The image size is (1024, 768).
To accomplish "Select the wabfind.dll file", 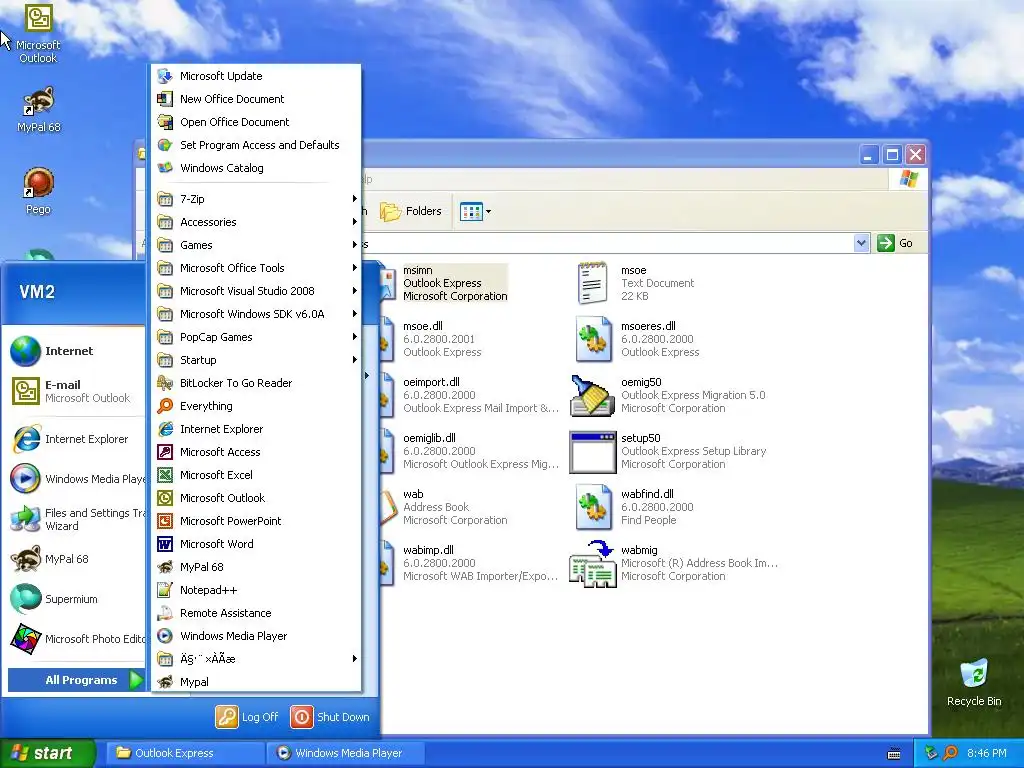I will [x=635, y=507].
